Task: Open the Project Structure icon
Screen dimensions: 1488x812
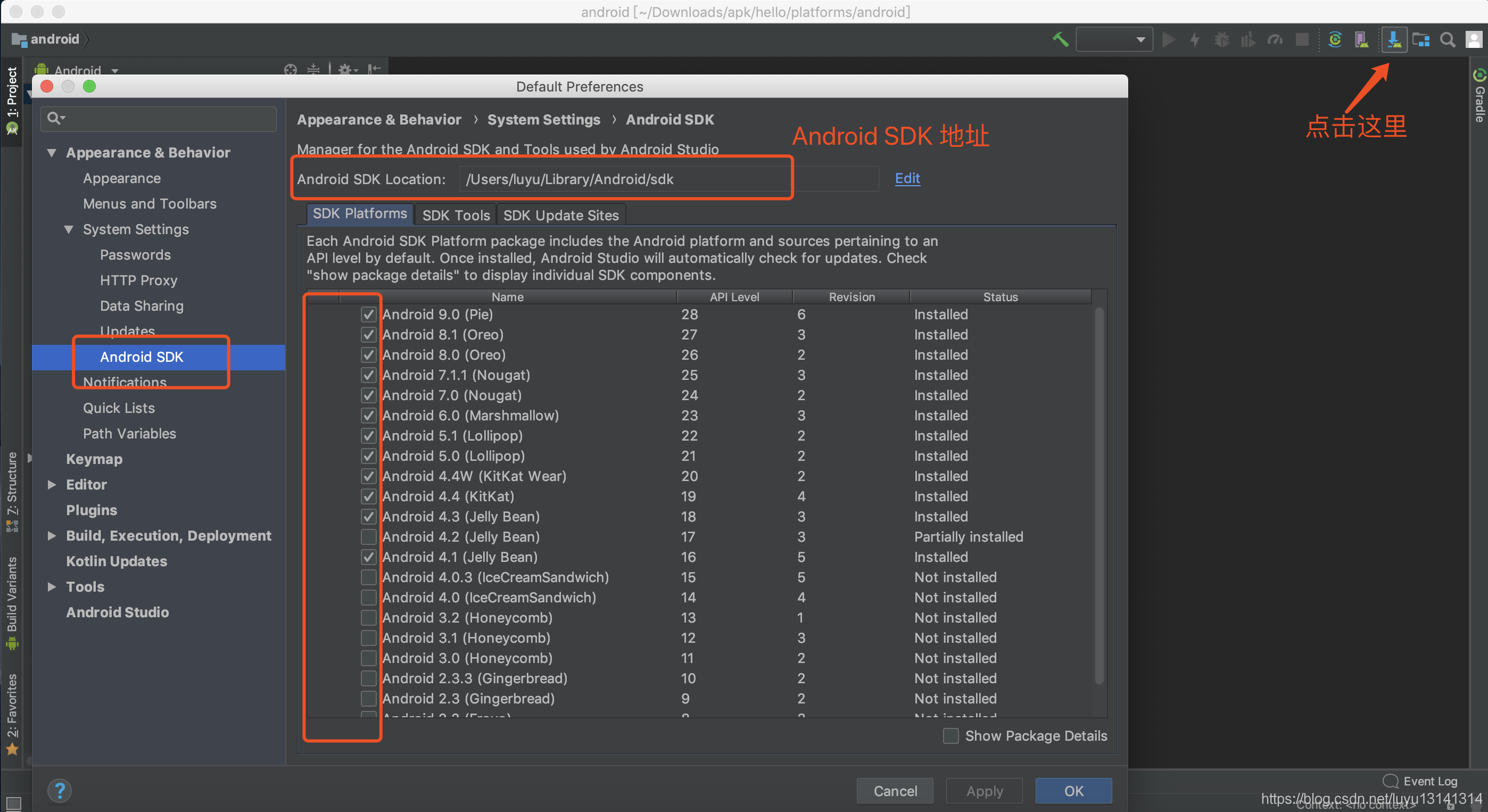Action: click(1421, 39)
